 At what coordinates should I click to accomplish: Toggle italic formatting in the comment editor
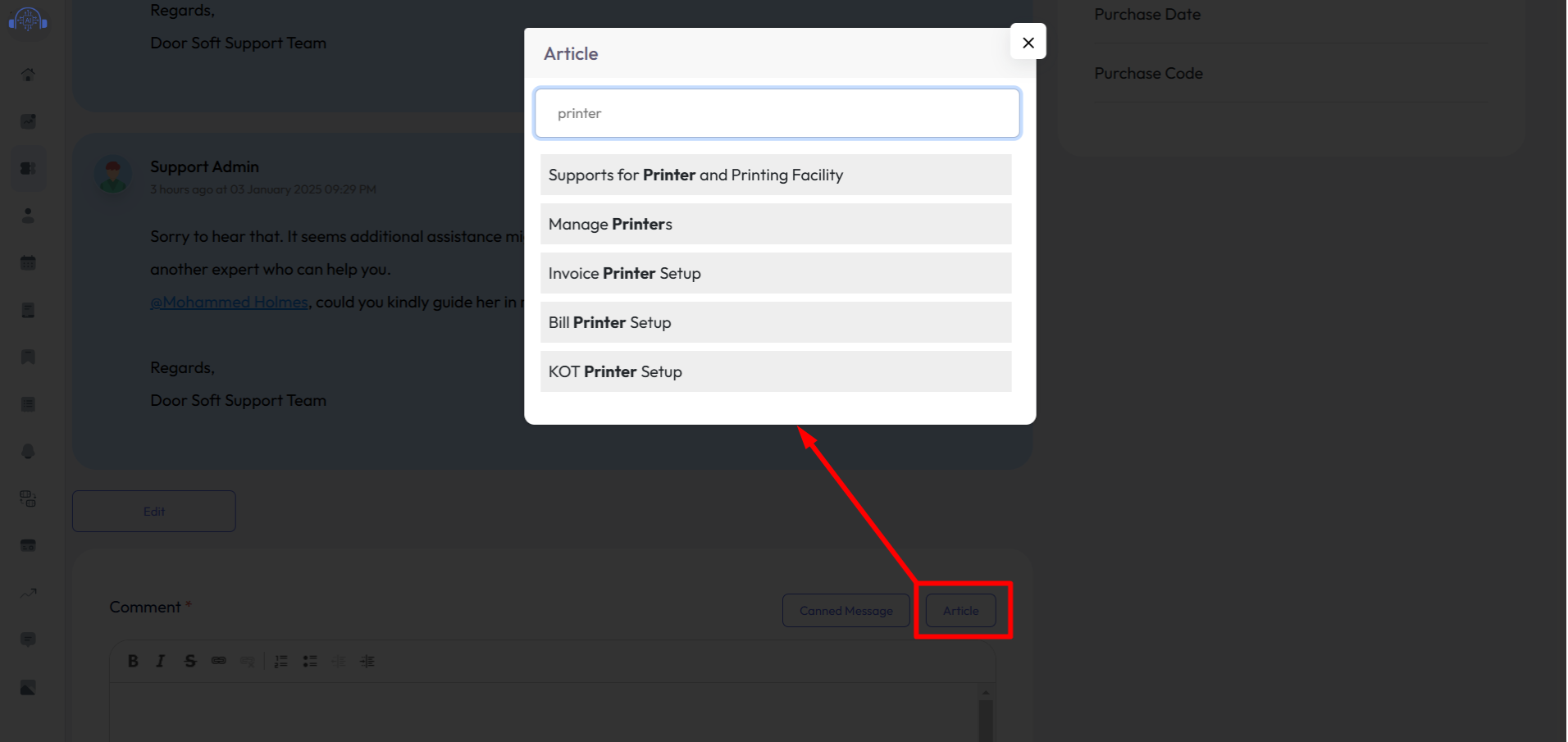coord(161,661)
